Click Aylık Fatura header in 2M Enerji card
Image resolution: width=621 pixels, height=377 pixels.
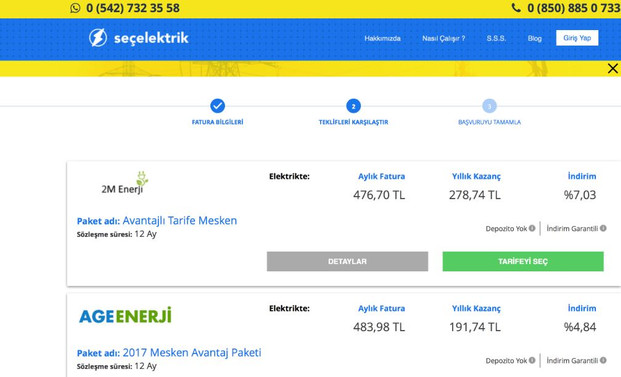[381, 177]
